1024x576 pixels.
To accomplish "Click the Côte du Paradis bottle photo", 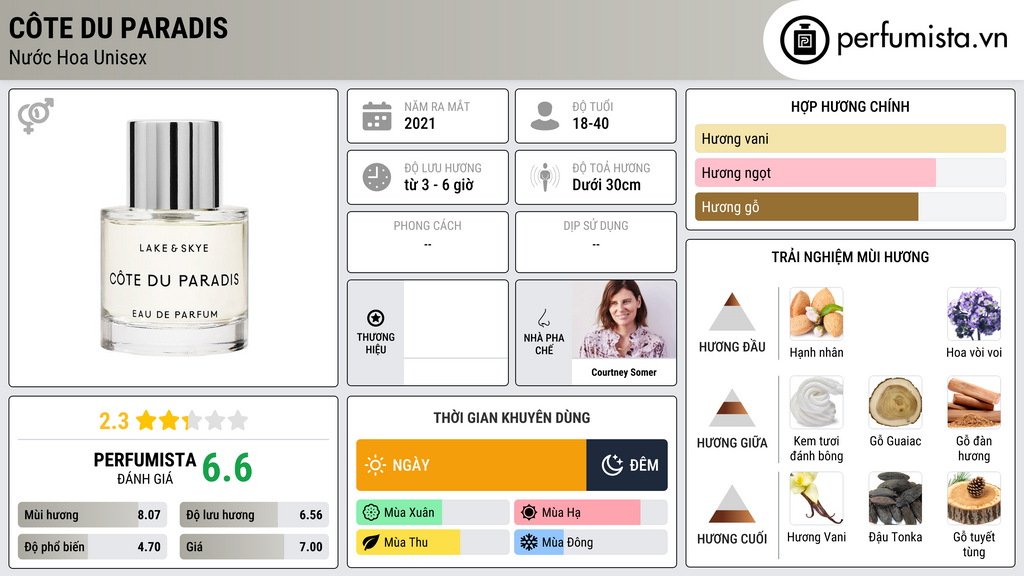I will click(174, 237).
